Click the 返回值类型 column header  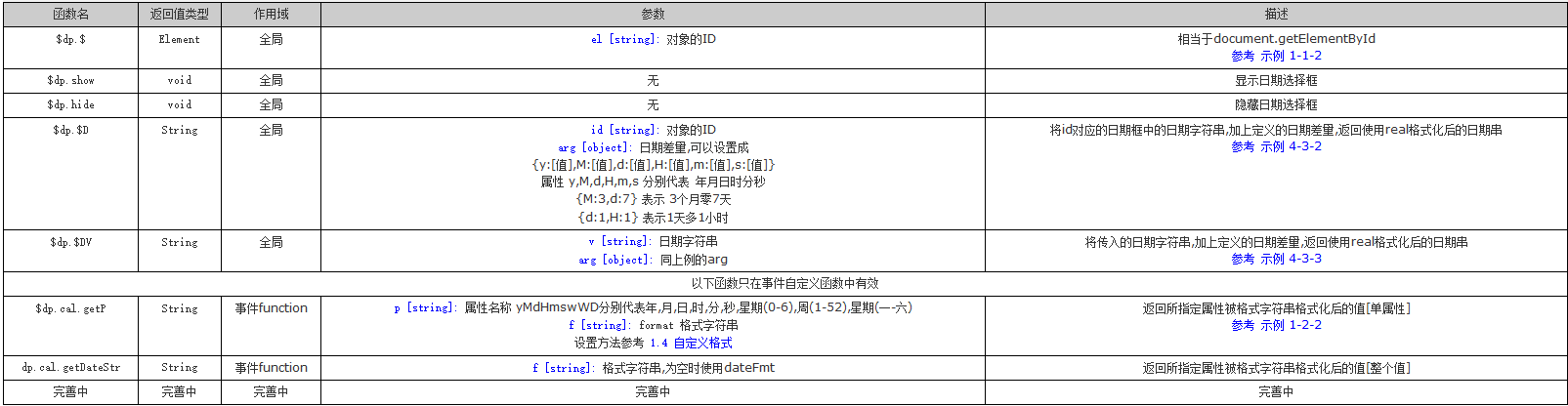point(180,15)
